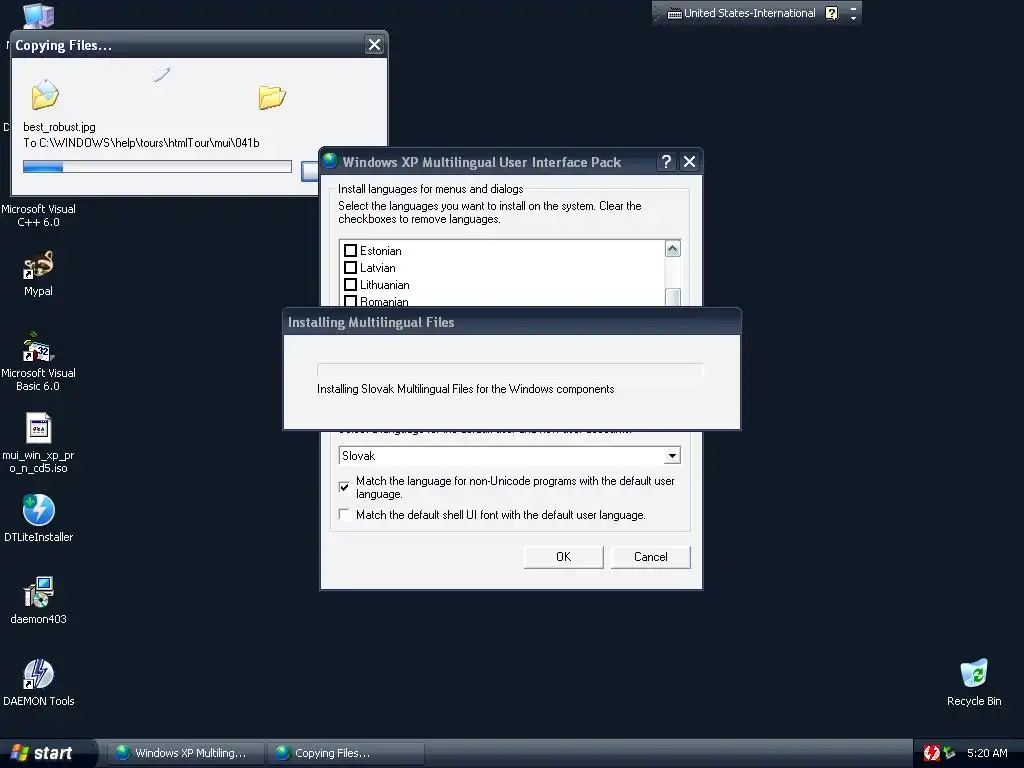Click the language list scrollbar thumb
1024x768 pixels.
[673, 297]
